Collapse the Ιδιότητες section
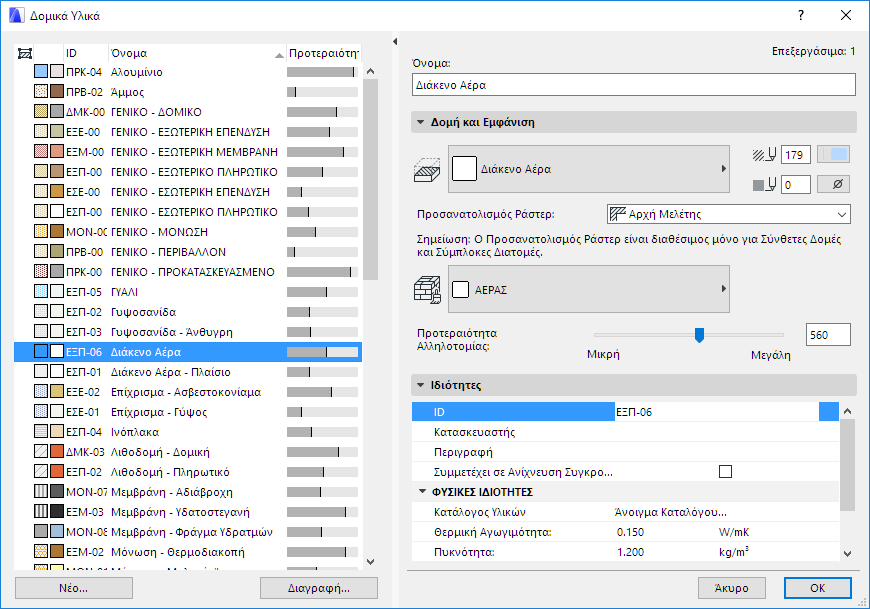The image size is (870, 609). pos(421,385)
